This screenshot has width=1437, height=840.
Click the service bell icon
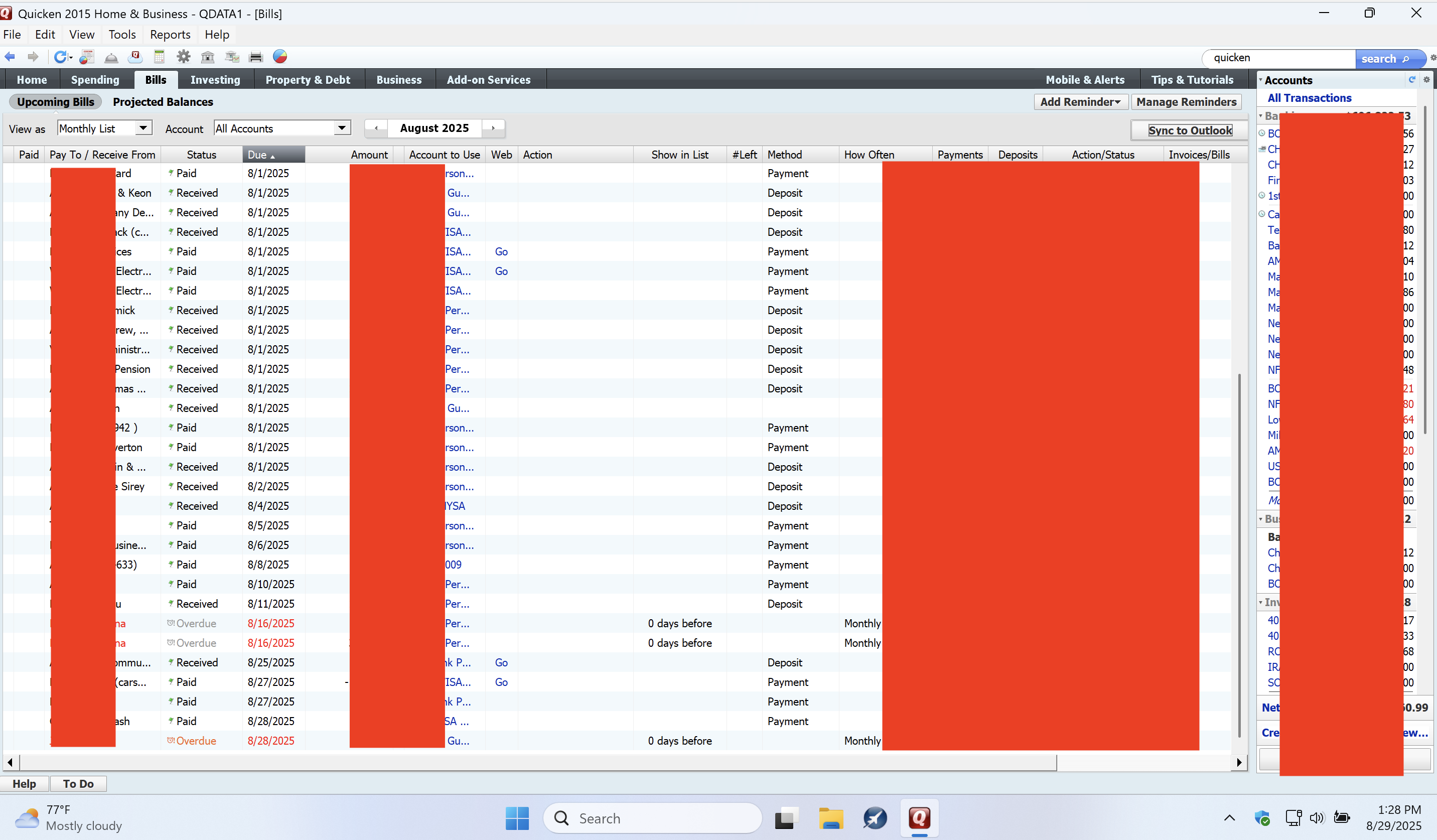(x=111, y=57)
